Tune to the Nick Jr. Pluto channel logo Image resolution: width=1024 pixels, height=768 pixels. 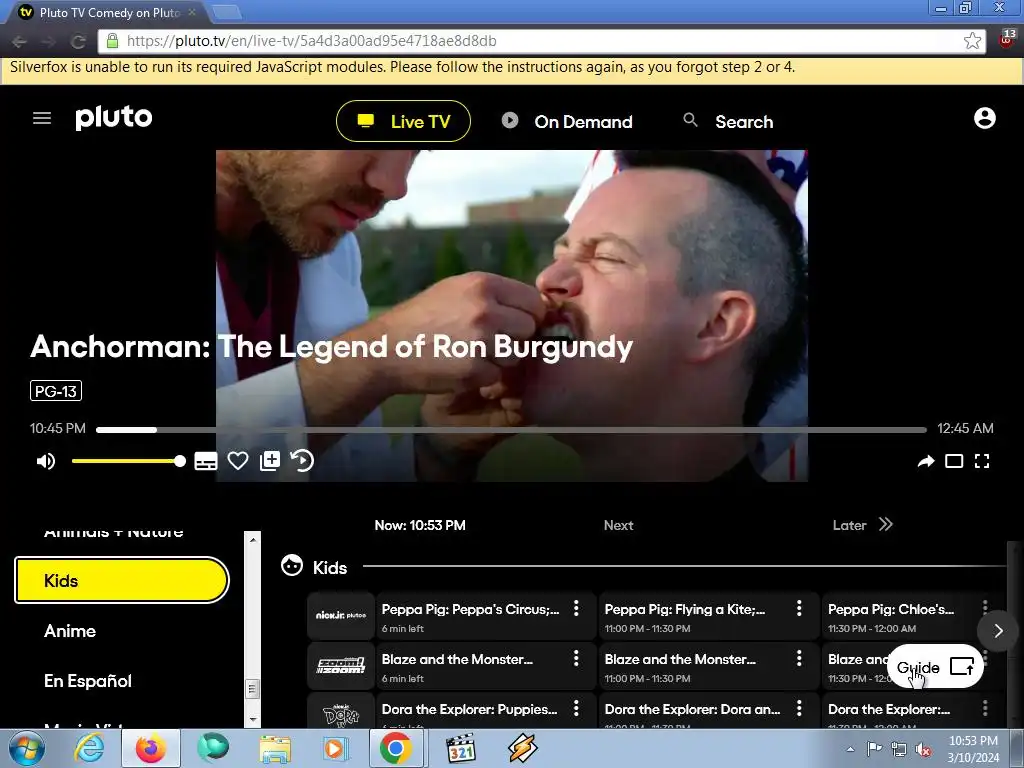tap(341, 615)
